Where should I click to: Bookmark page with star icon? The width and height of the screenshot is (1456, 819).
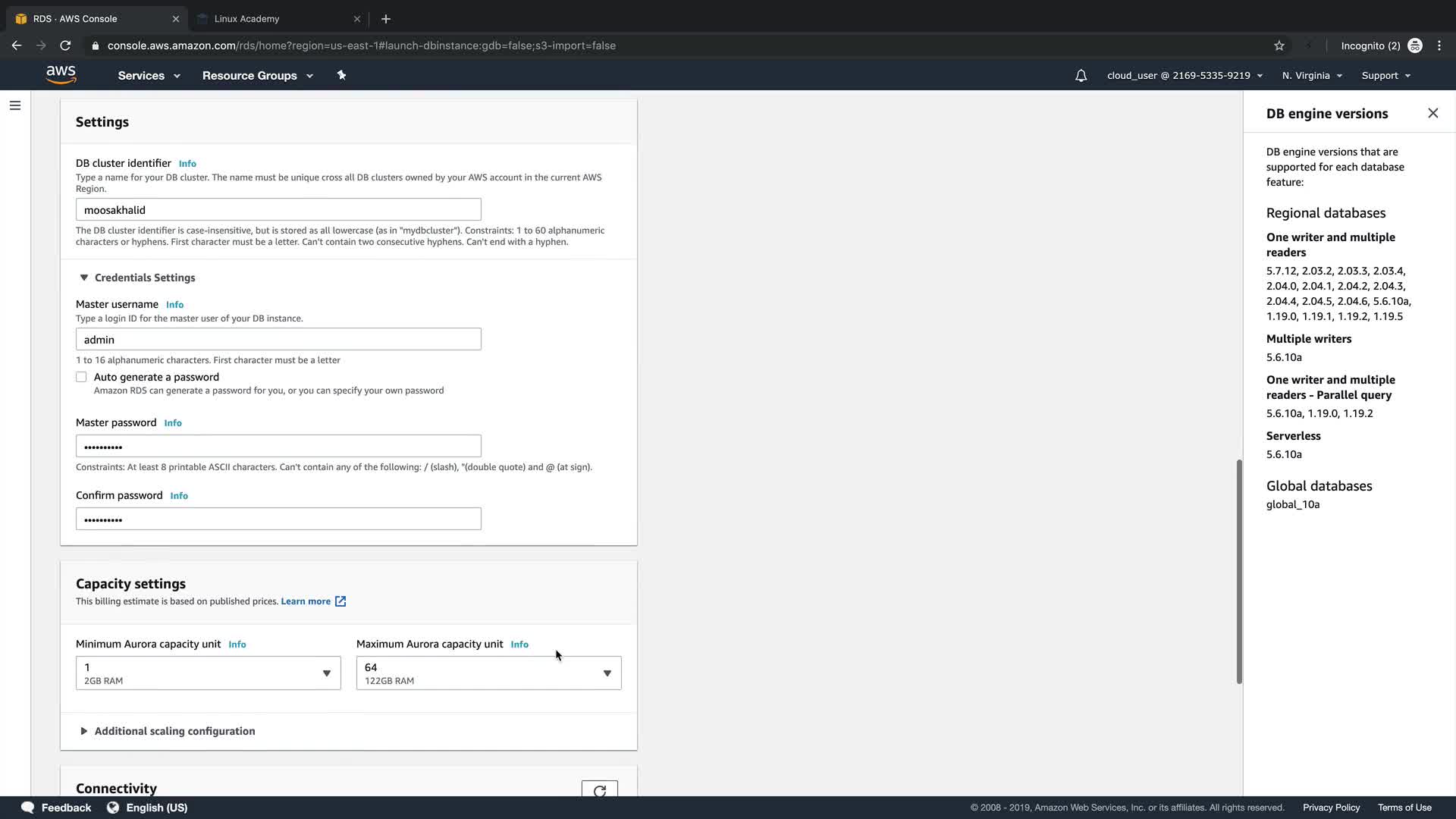(x=1279, y=45)
